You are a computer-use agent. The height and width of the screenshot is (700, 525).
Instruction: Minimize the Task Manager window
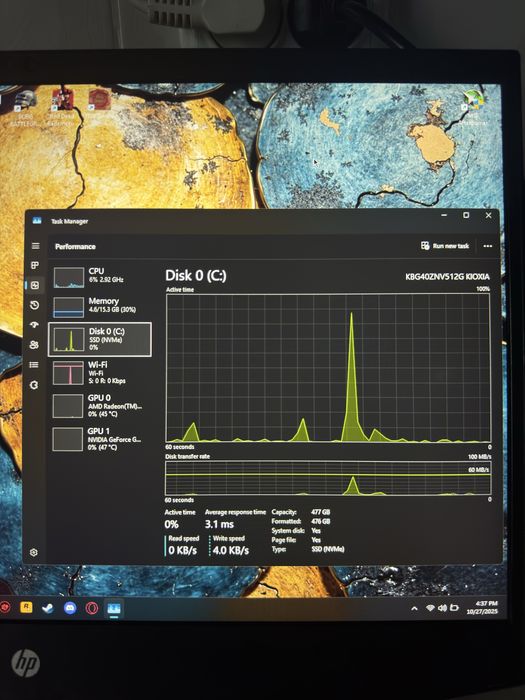pyautogui.click(x=444, y=215)
